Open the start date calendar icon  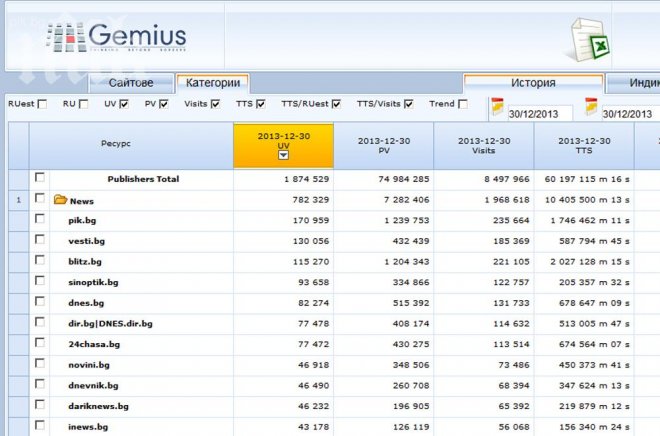[497, 106]
